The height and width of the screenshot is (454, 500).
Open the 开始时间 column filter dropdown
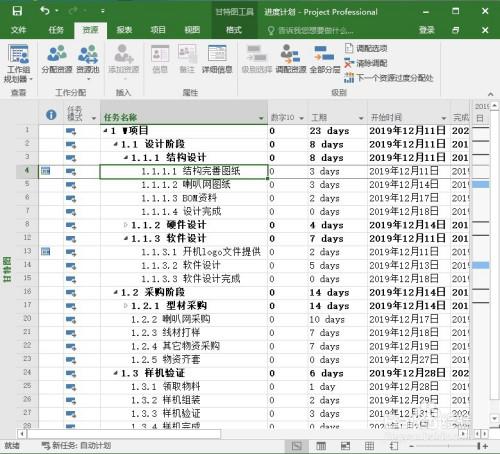[x=444, y=118]
